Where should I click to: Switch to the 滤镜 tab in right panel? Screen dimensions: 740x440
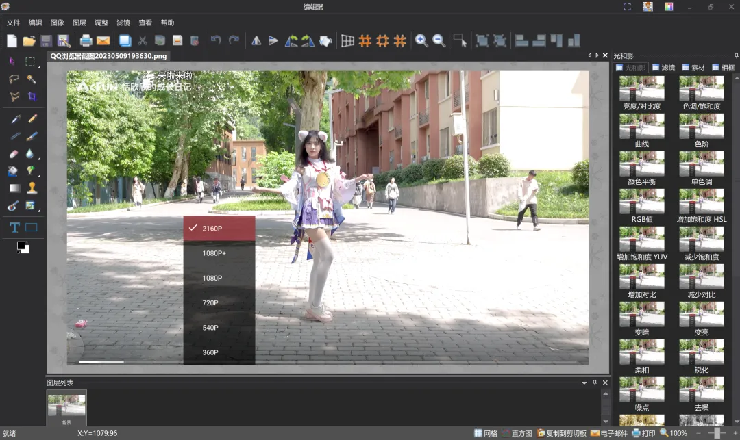[x=664, y=68]
